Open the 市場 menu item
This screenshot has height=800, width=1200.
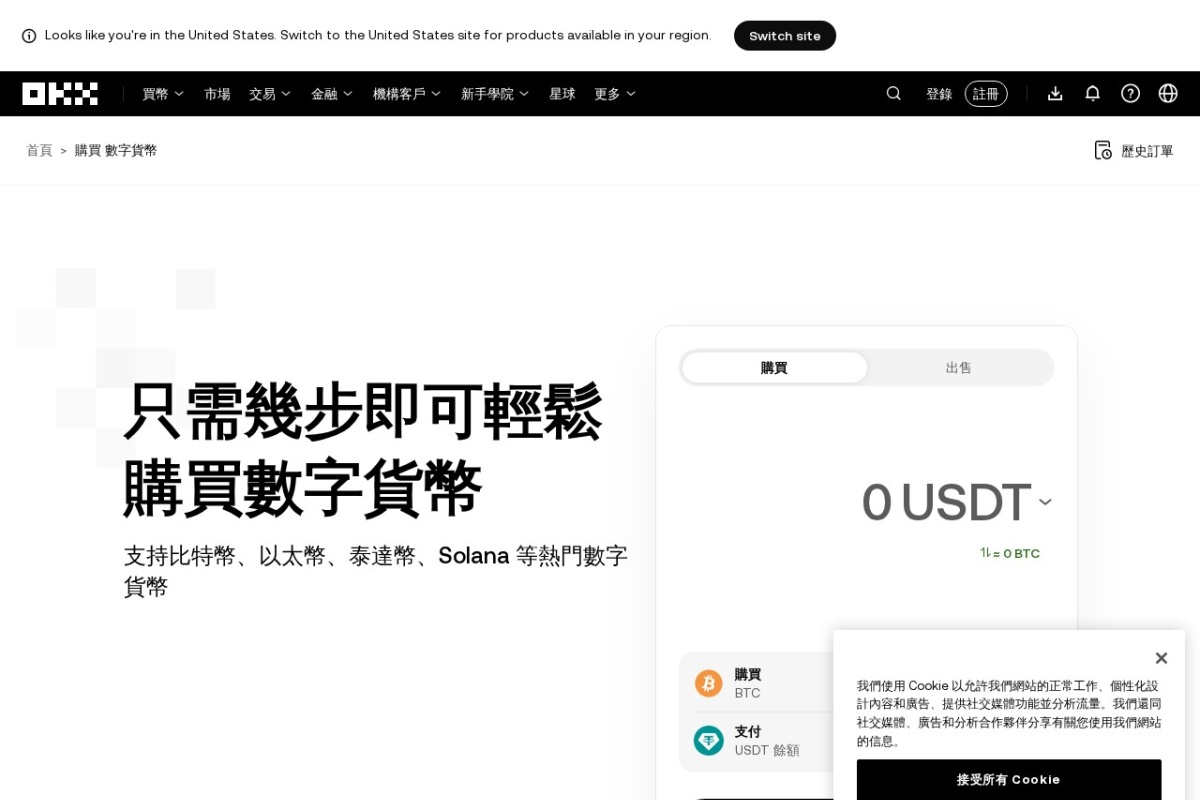(217, 94)
